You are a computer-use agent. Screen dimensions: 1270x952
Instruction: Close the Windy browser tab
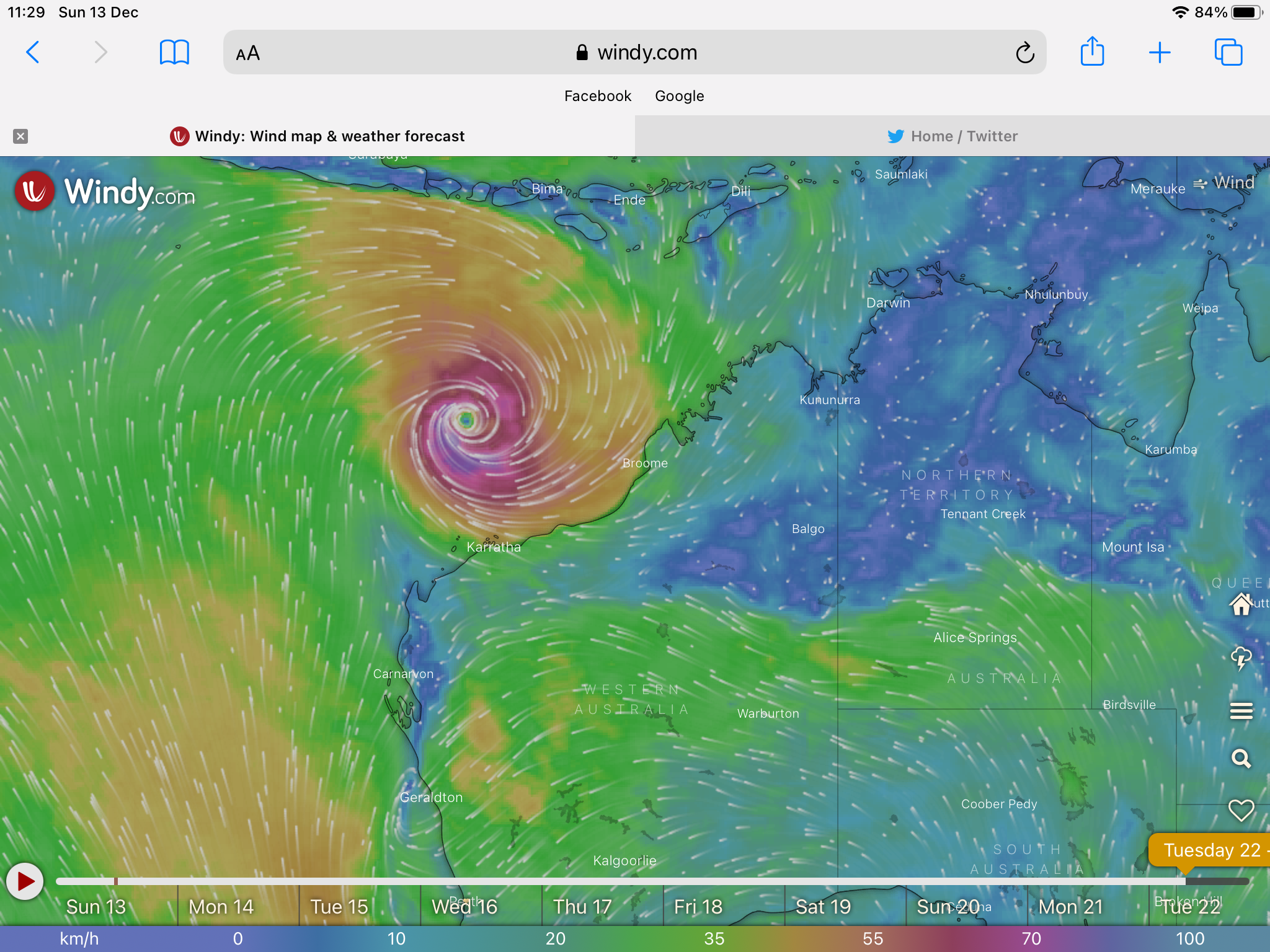click(x=20, y=136)
